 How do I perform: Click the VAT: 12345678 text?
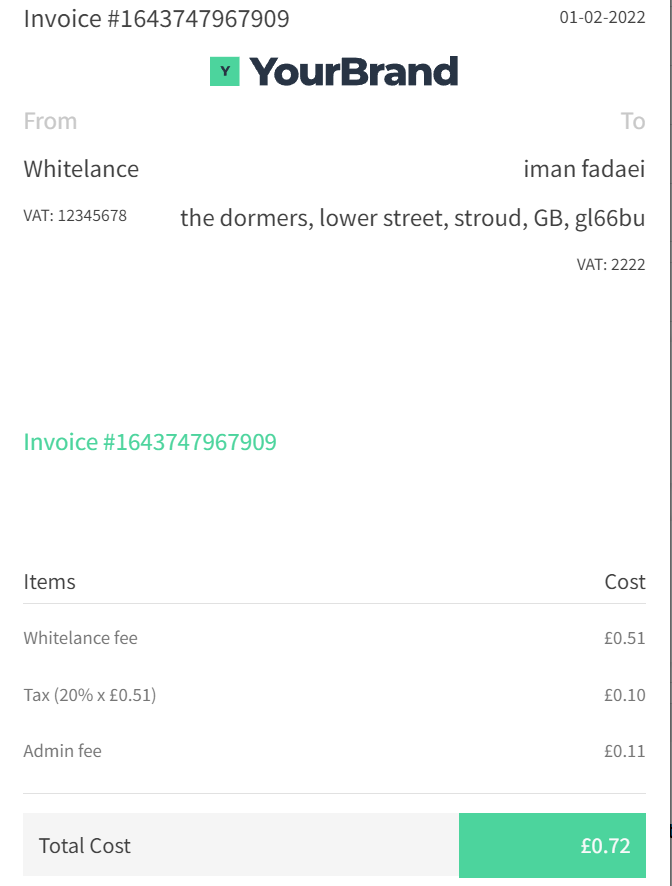click(75, 216)
